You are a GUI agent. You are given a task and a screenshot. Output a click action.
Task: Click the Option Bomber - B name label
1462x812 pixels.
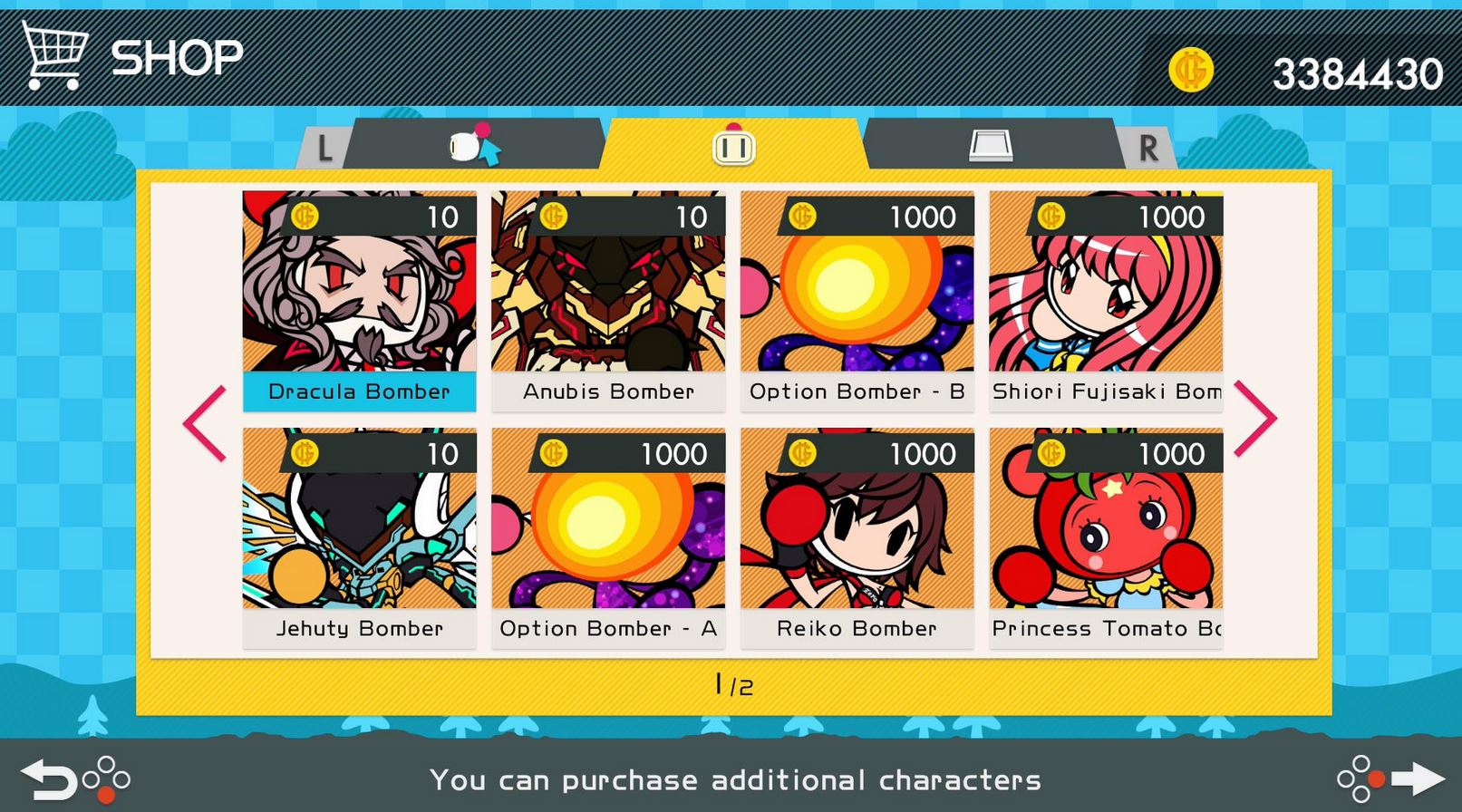857,391
